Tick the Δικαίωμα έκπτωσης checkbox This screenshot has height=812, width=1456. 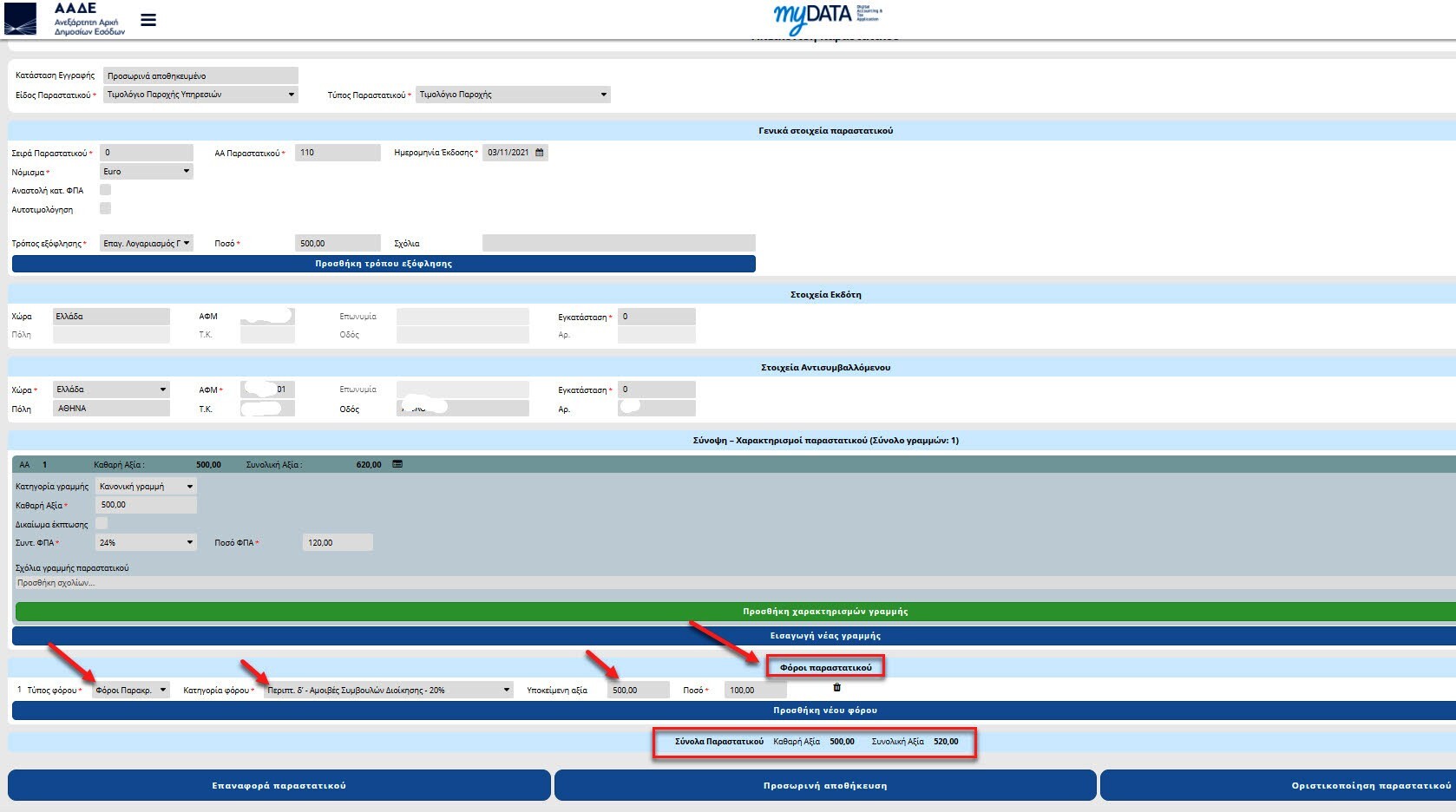[x=102, y=523]
